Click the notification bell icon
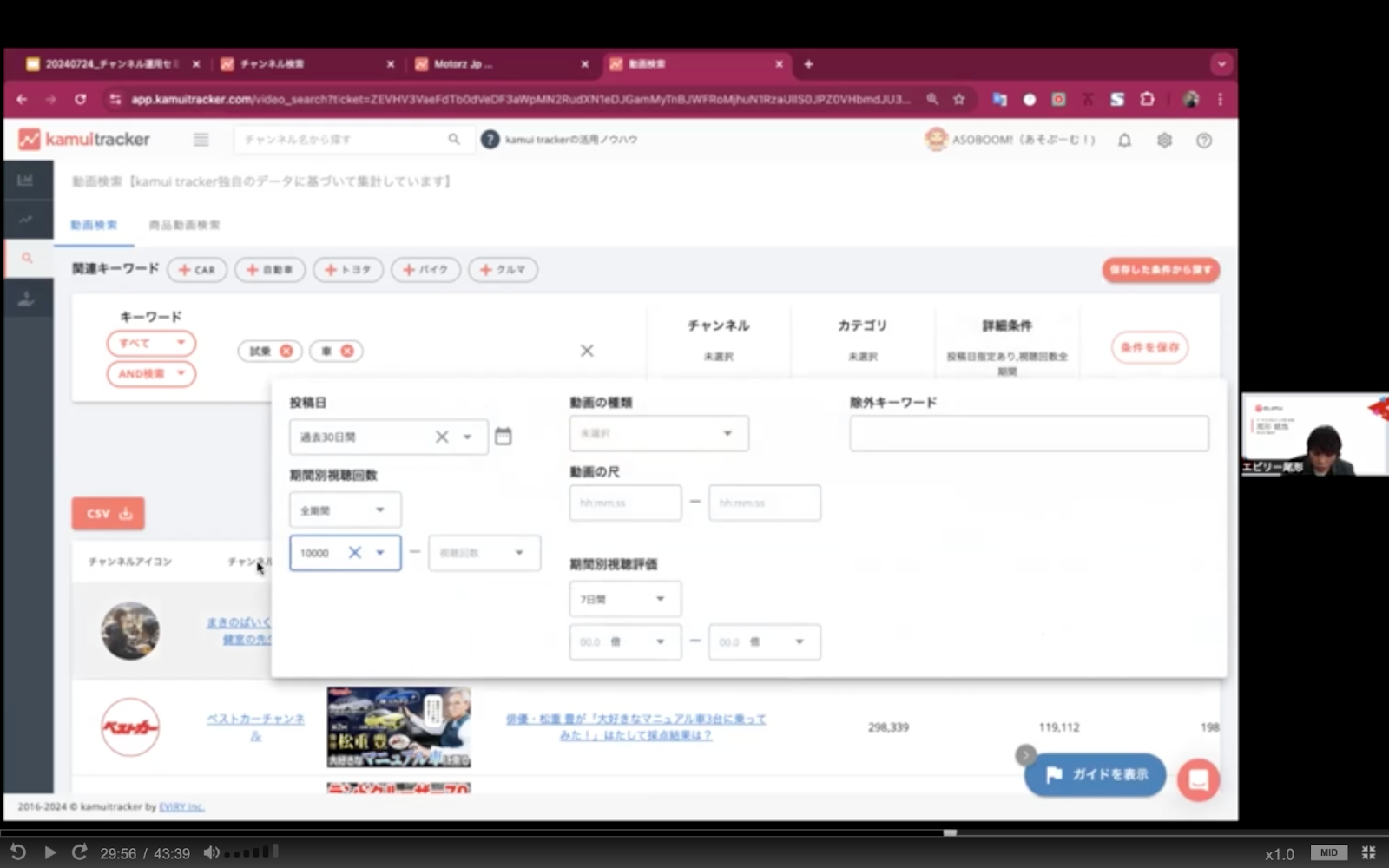Image resolution: width=1389 pixels, height=868 pixels. click(x=1124, y=141)
